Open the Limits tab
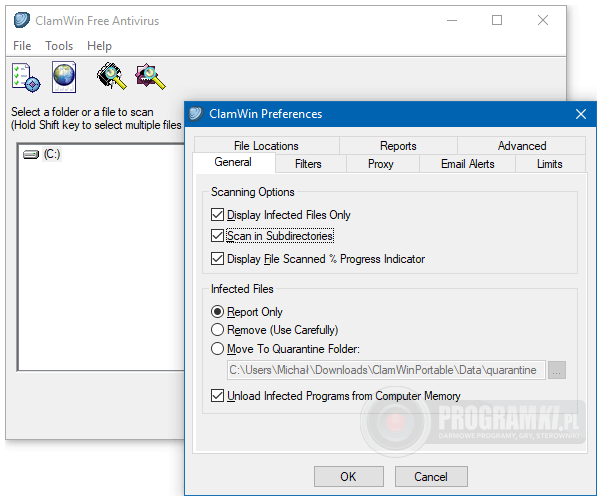The height and width of the screenshot is (501, 603). pyautogui.click(x=550, y=164)
